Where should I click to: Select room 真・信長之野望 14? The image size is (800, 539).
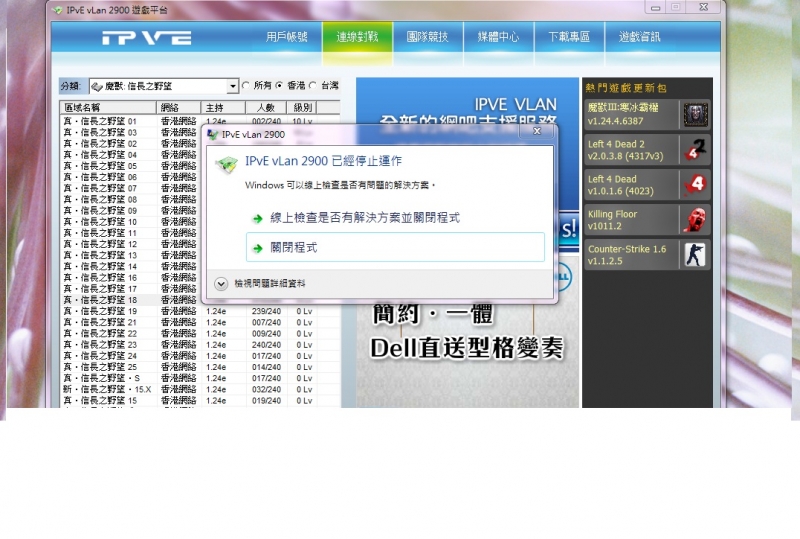[100, 266]
